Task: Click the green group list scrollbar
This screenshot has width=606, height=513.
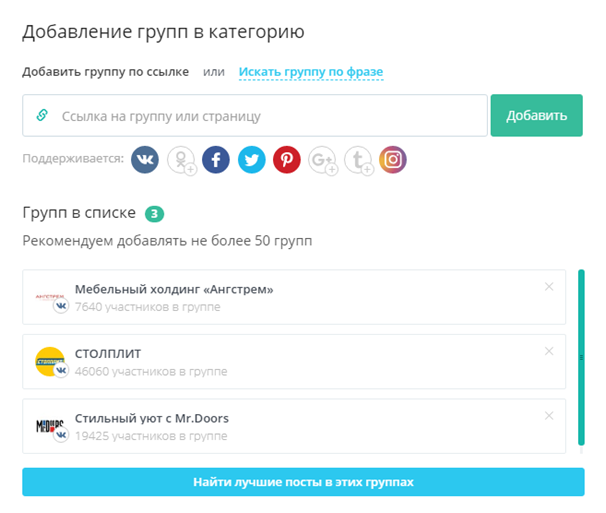Action: pos(581,357)
